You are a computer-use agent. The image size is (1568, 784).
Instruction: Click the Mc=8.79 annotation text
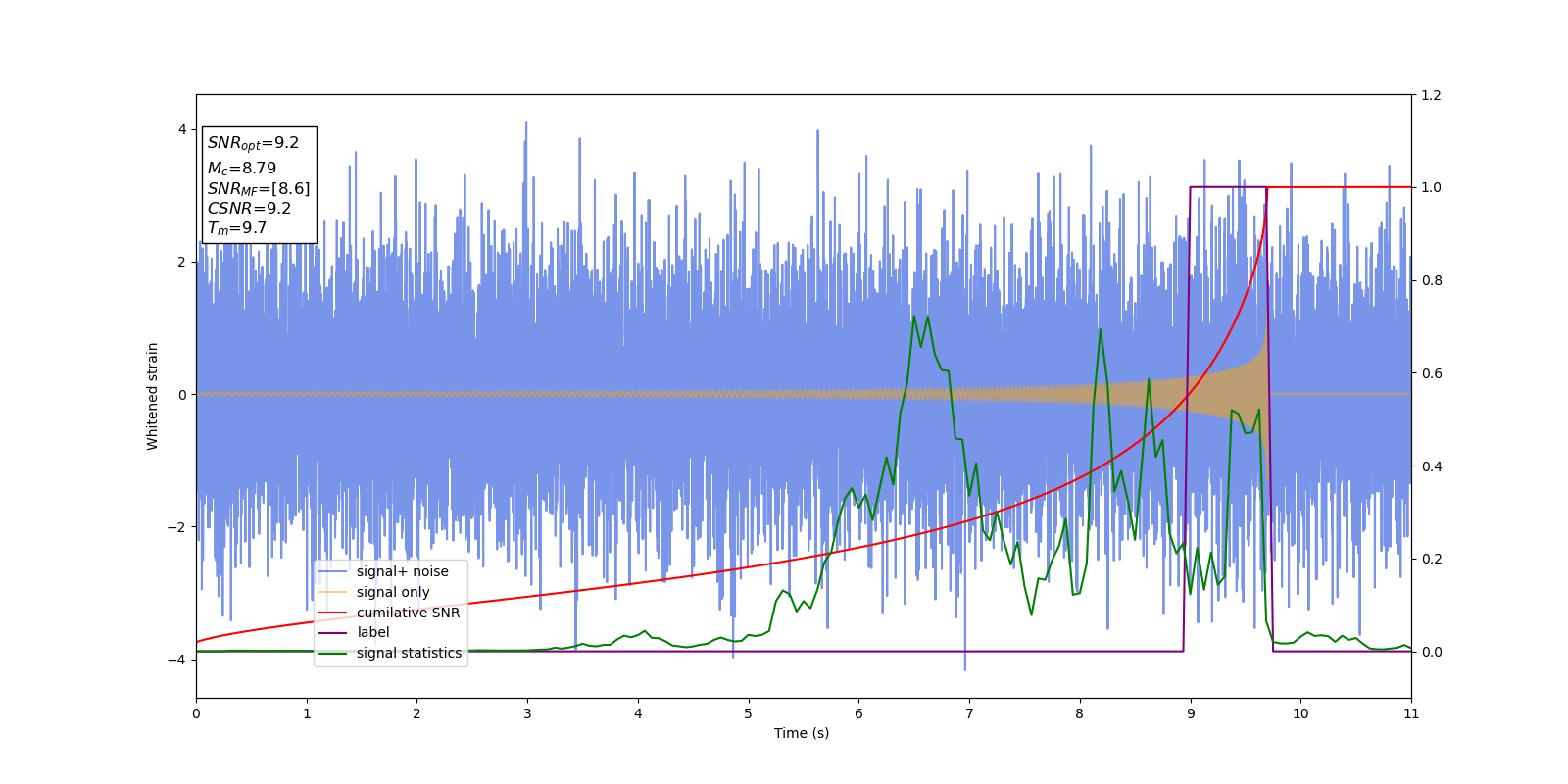242,169
